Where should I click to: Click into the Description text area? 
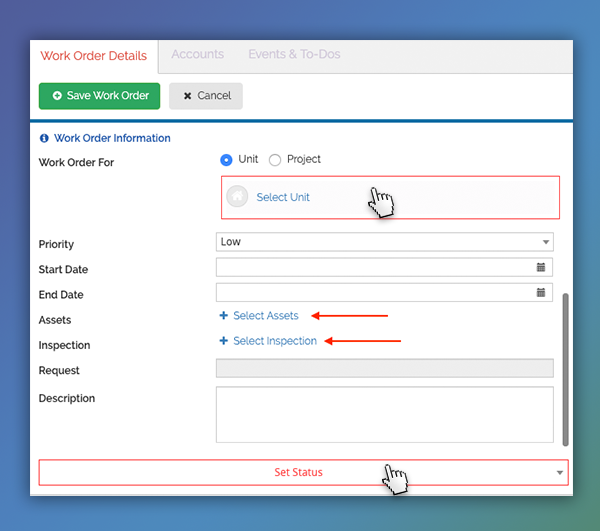(x=385, y=415)
